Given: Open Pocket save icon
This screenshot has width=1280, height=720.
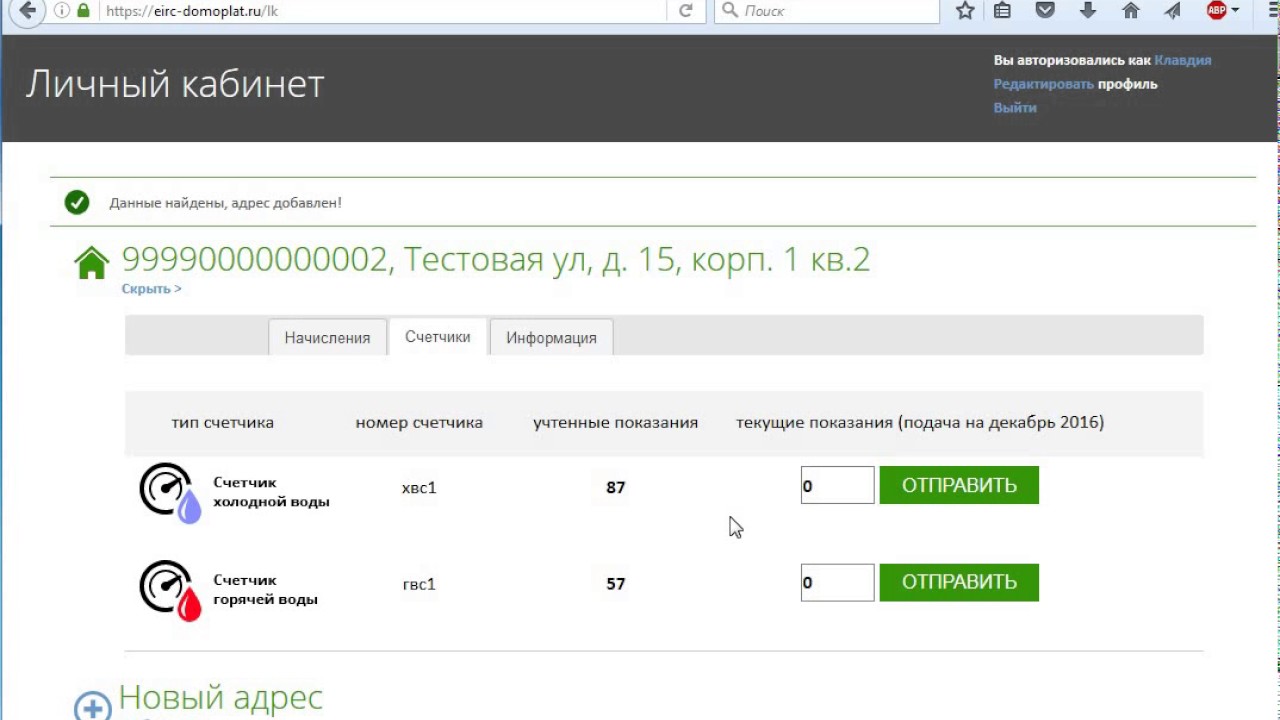Looking at the screenshot, I should click(x=1044, y=10).
